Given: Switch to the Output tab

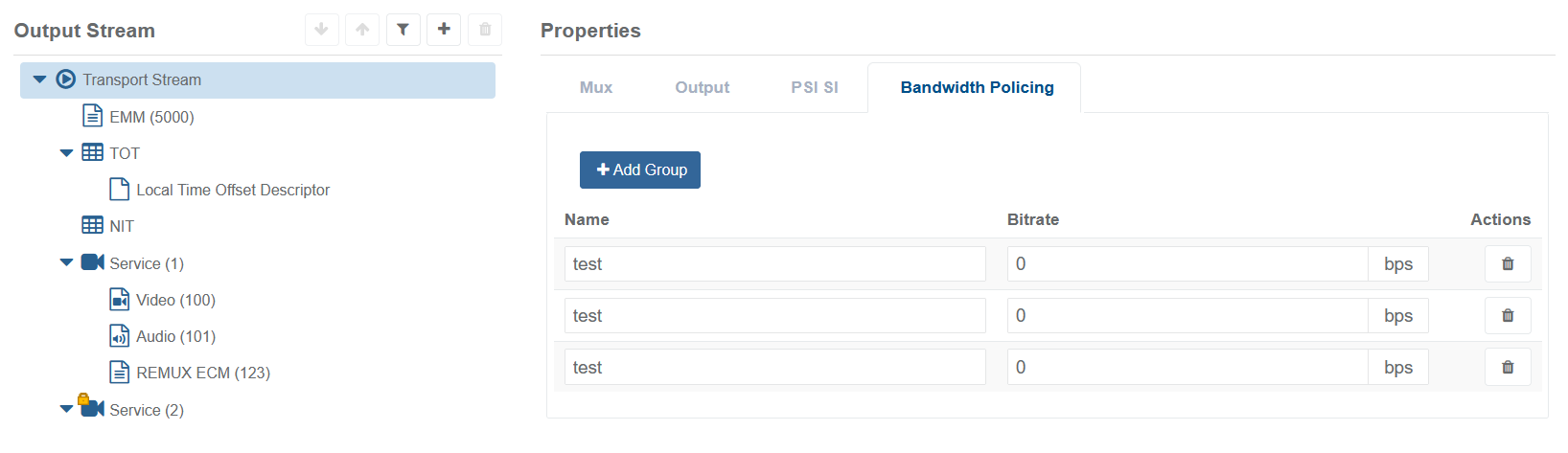Looking at the screenshot, I should tap(702, 87).
